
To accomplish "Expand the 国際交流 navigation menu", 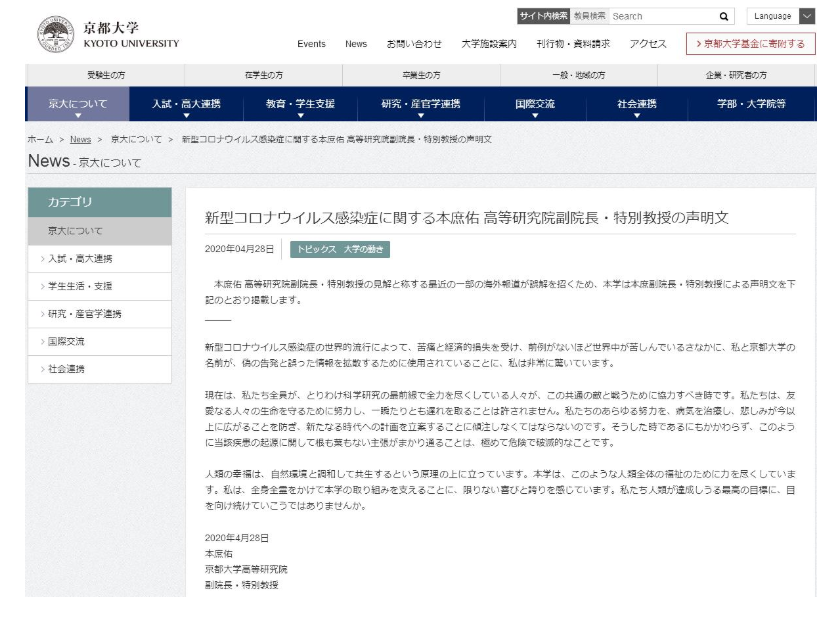I will point(536,106).
